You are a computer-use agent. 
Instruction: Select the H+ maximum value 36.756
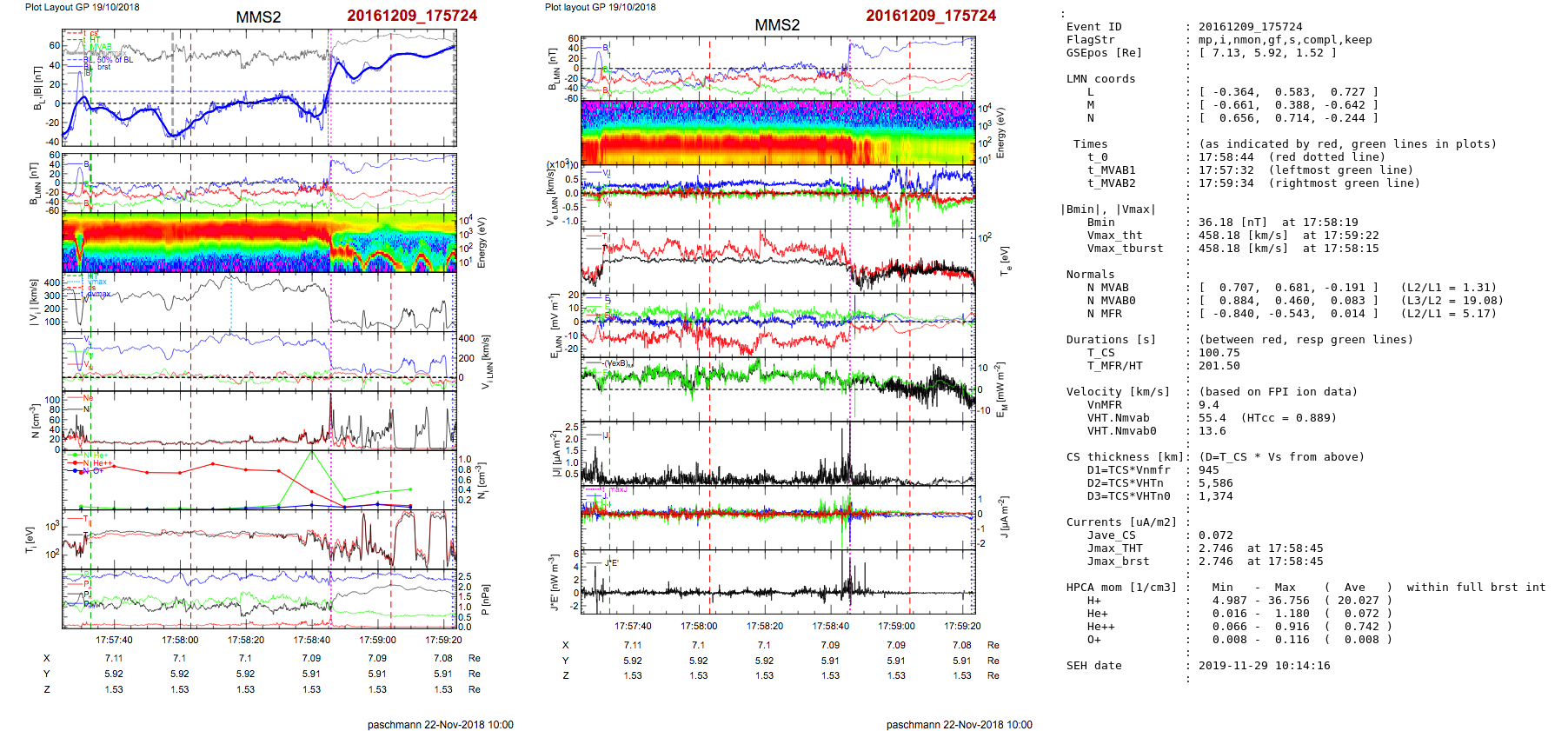1289,601
